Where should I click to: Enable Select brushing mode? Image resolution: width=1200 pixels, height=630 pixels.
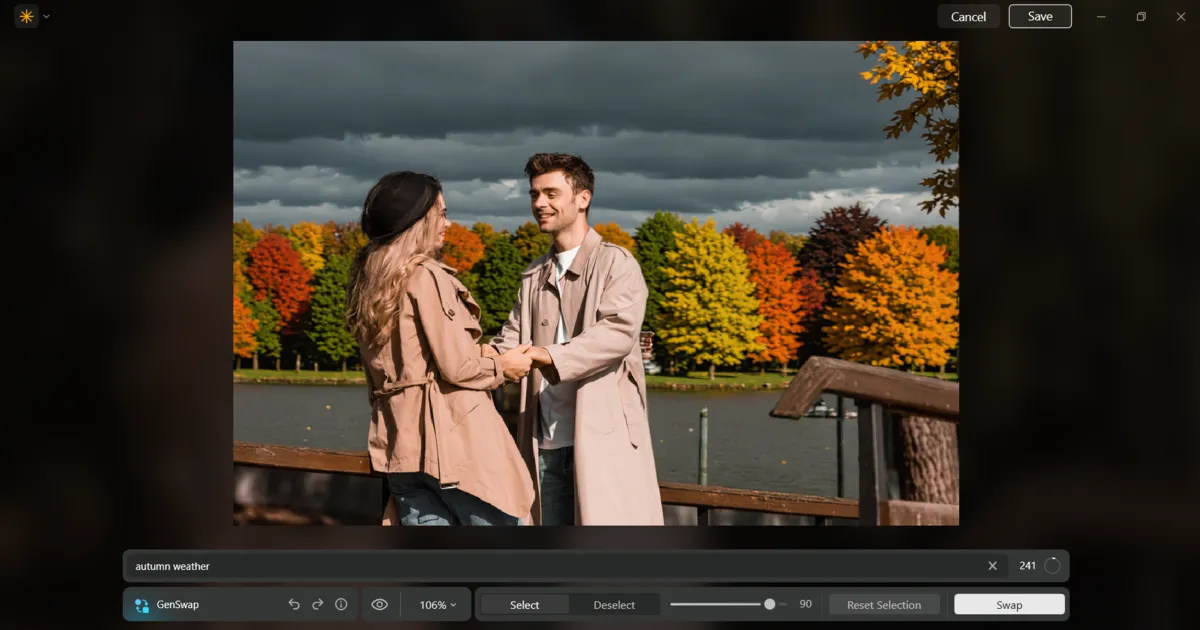tap(524, 604)
